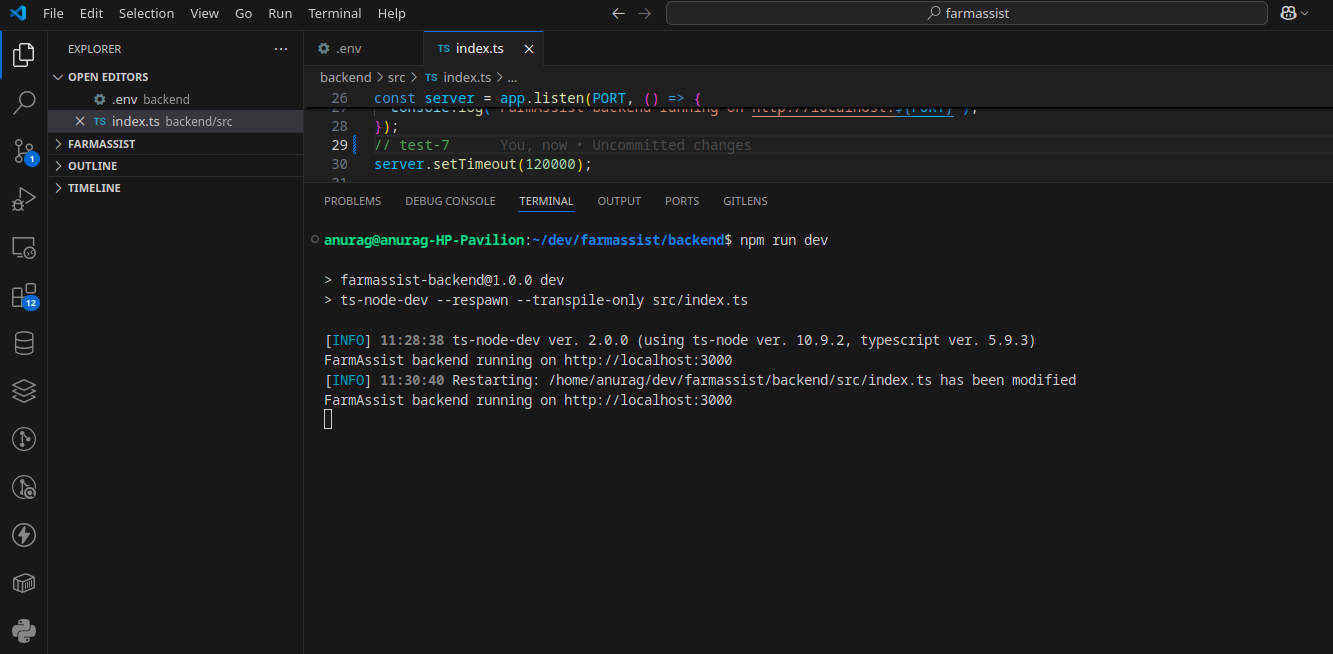Open the Copilot chat icon in title bar

coord(1288,13)
